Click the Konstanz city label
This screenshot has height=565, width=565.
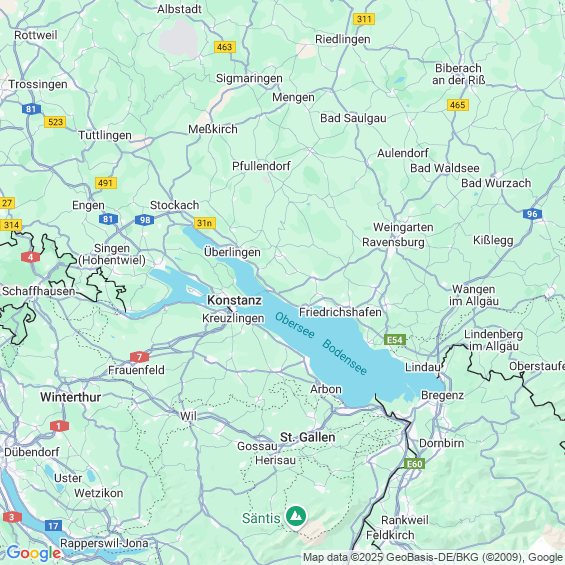click(234, 300)
